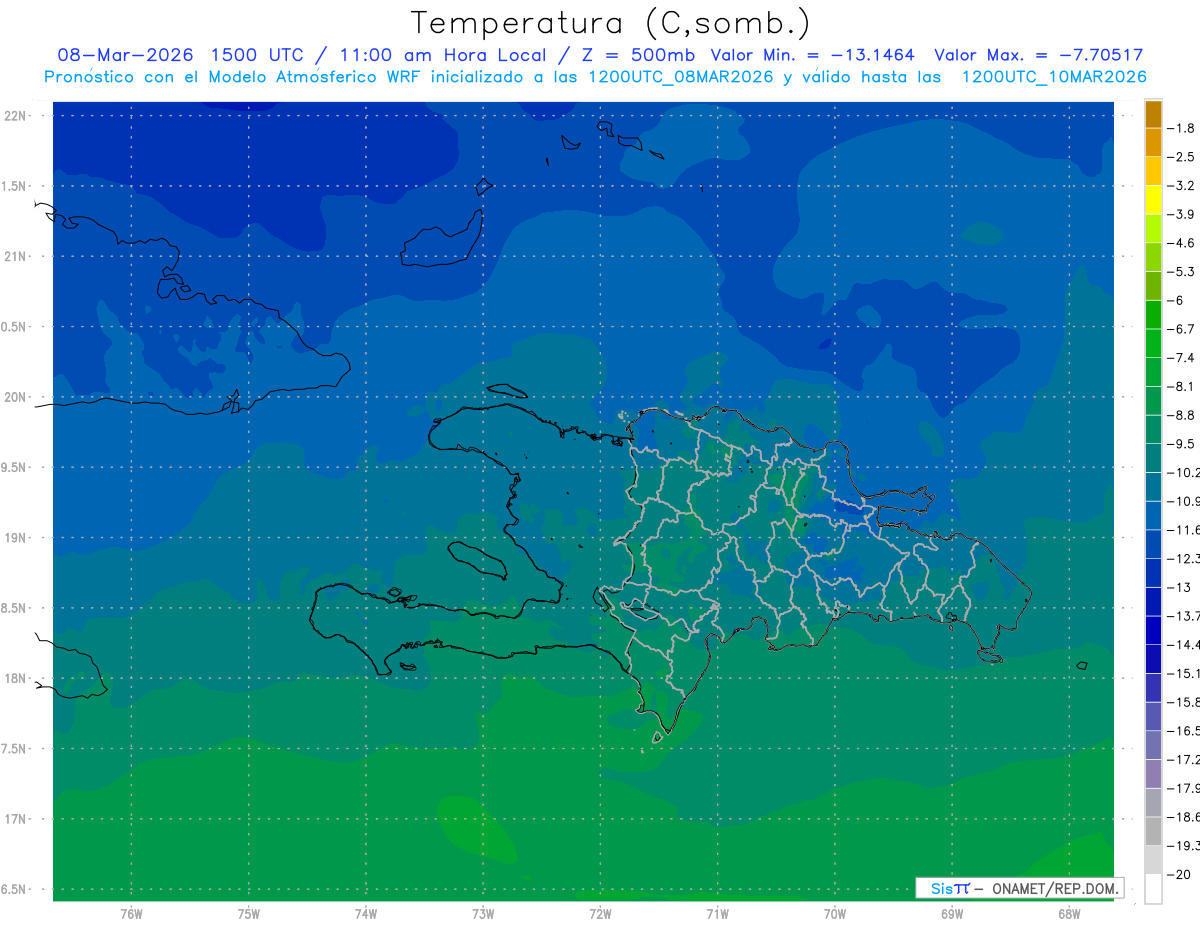Viewport: 1200px width, 927px height.
Task: Click the "73W" longitude label
Action: tap(483, 914)
